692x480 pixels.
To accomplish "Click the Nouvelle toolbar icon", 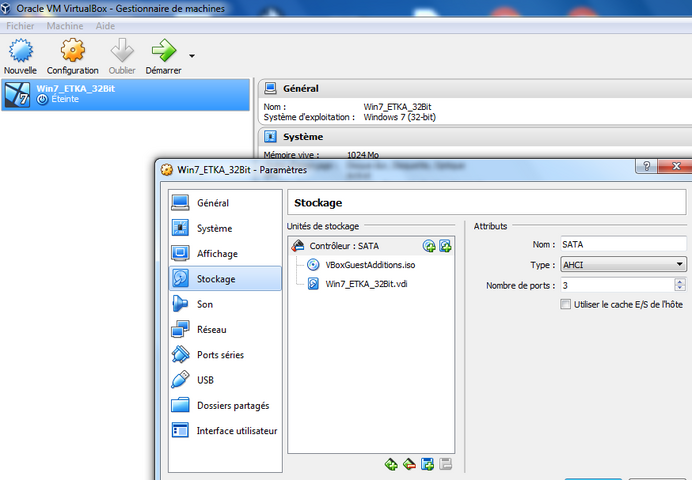I will pos(20,50).
